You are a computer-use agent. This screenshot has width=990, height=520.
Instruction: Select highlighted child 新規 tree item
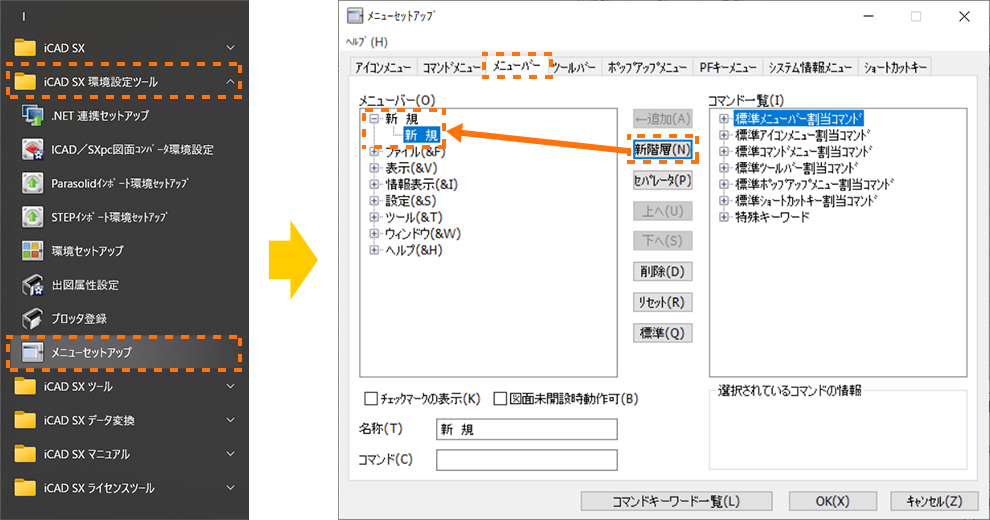coord(421,135)
